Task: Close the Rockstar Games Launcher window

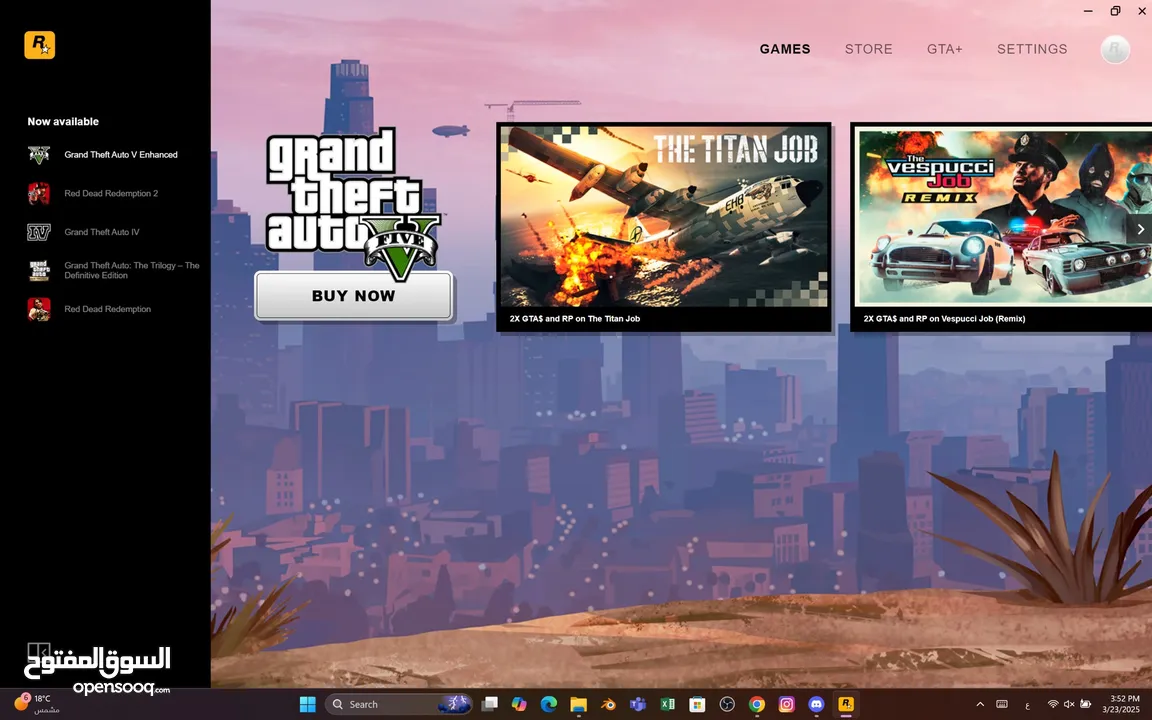Action: 1142,11
